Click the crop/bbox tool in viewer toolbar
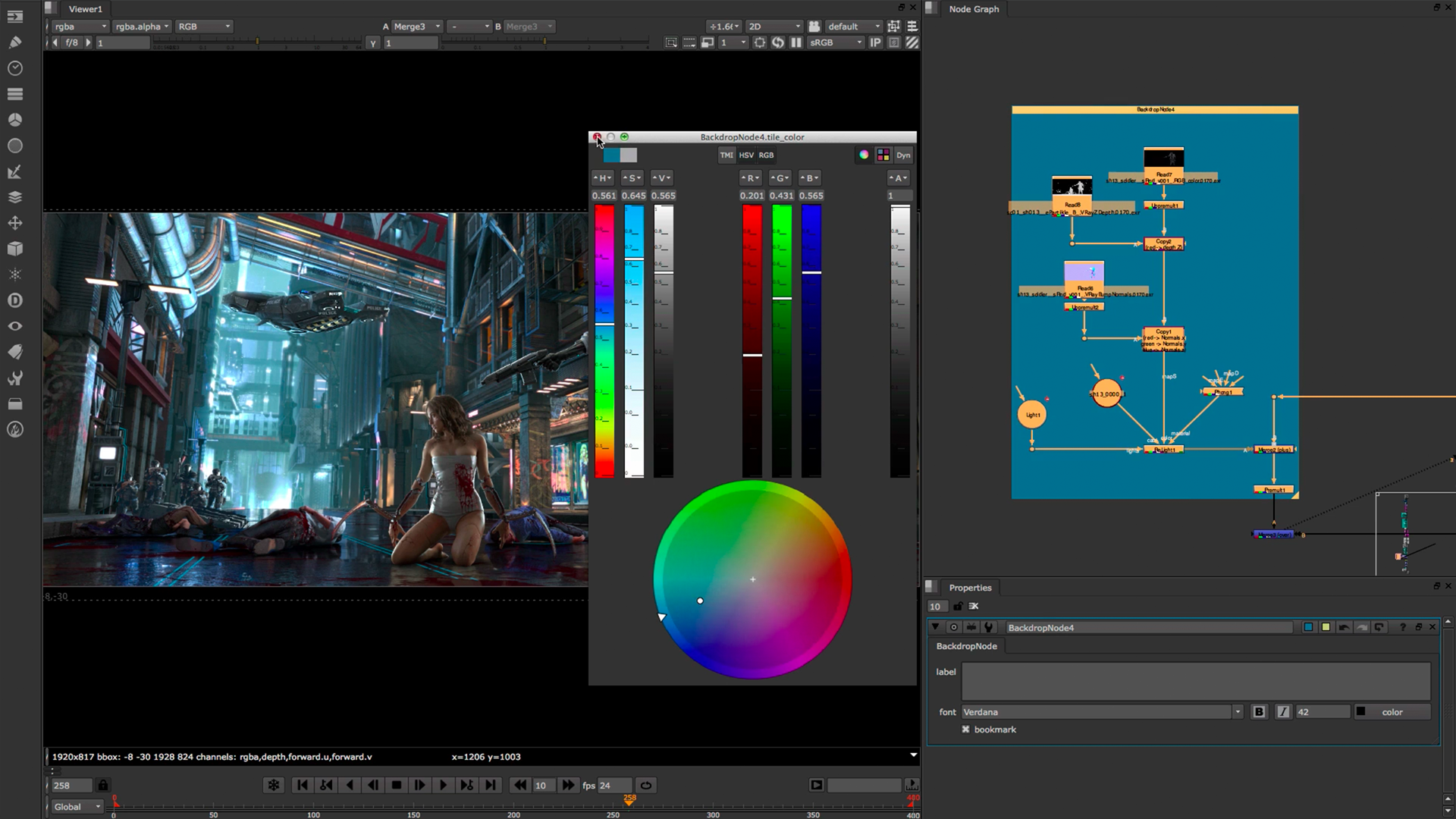 [670, 42]
